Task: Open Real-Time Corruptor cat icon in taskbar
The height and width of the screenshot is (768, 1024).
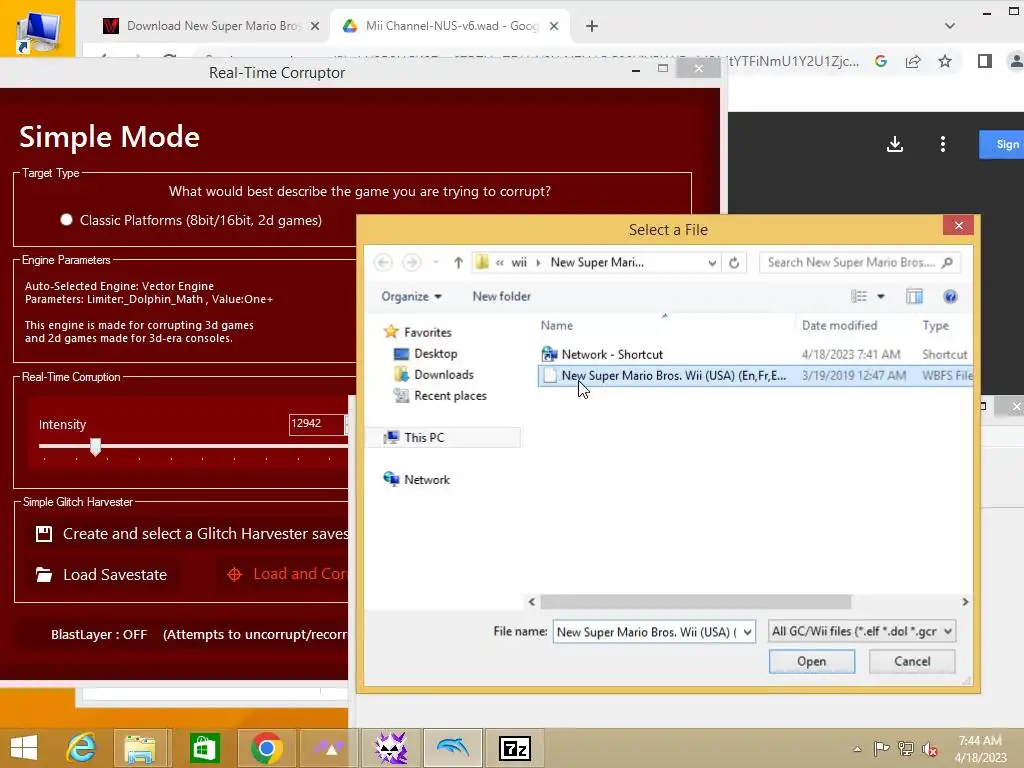Action: (x=391, y=748)
